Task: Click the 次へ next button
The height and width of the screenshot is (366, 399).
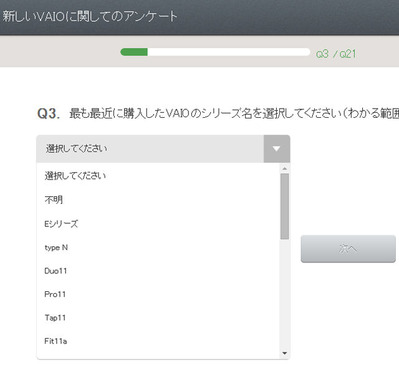Action: (x=348, y=249)
